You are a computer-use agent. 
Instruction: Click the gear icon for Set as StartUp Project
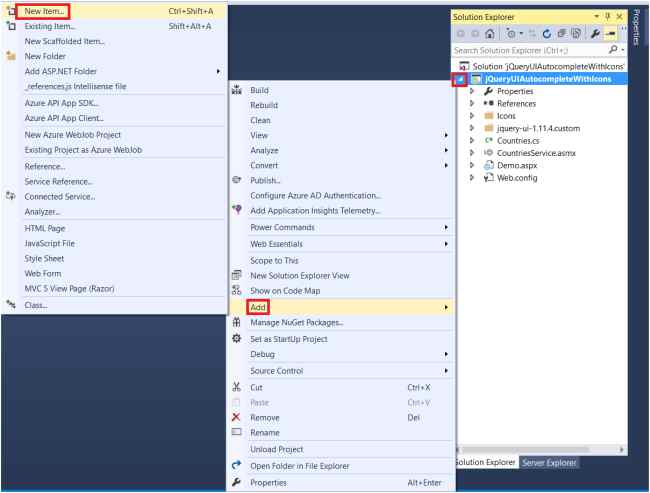tap(237, 338)
